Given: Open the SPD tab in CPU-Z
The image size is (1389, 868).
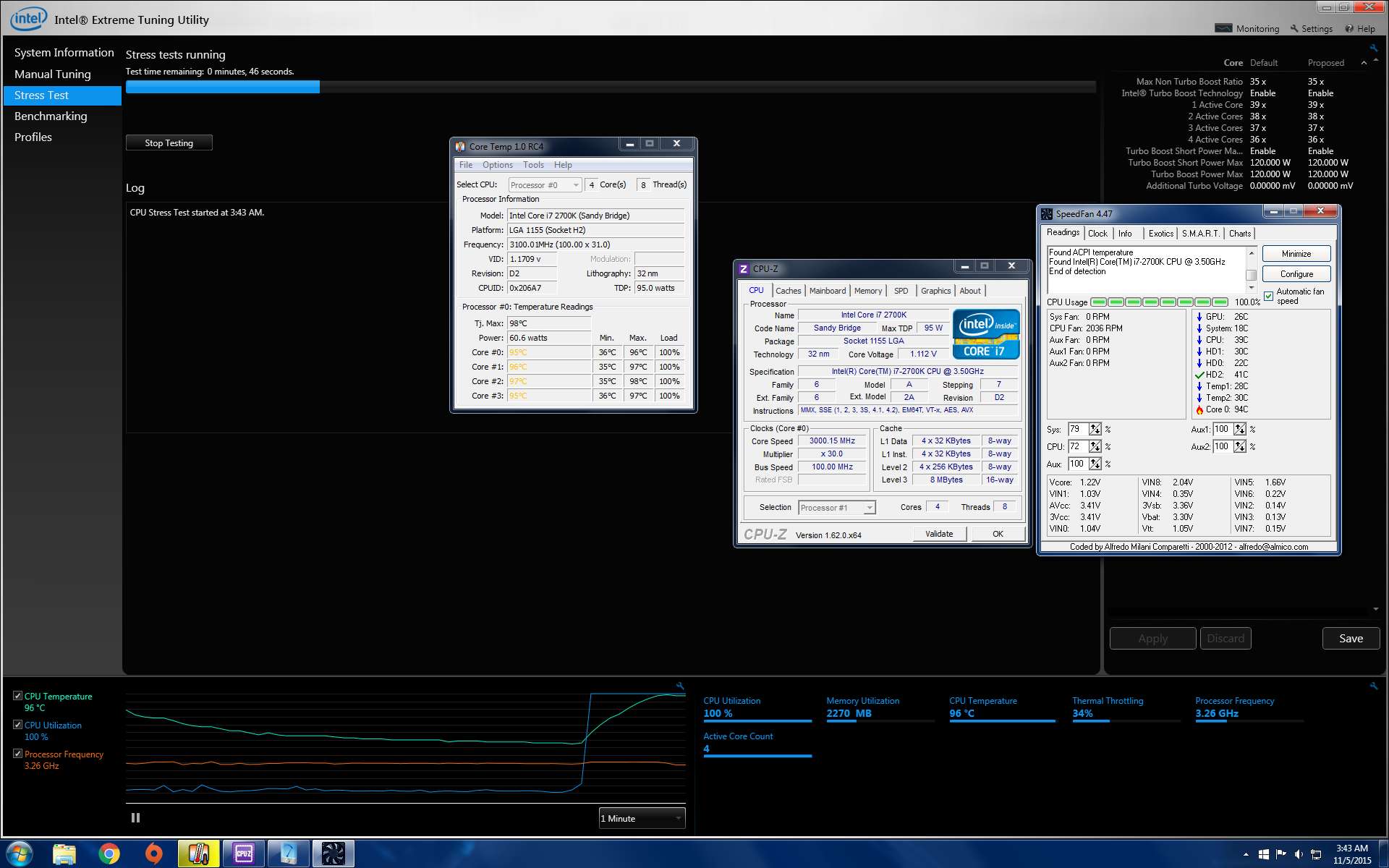Looking at the screenshot, I should coord(901,291).
